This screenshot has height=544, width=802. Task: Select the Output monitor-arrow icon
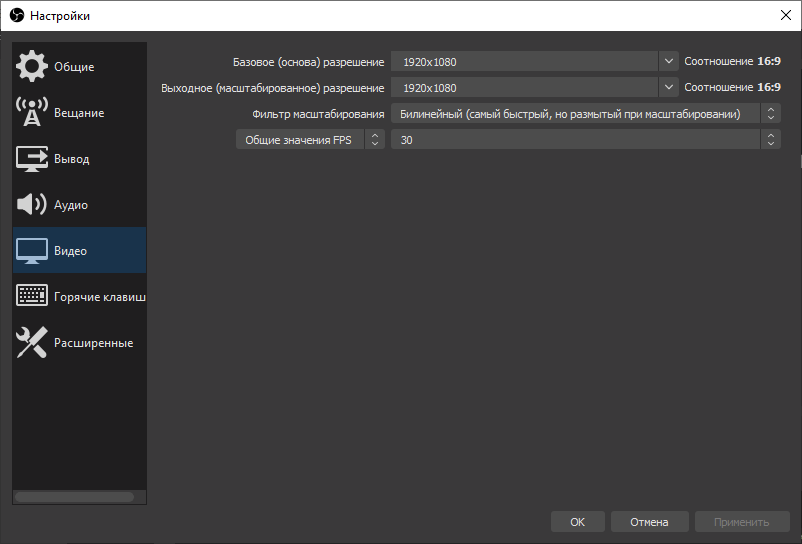coord(32,159)
